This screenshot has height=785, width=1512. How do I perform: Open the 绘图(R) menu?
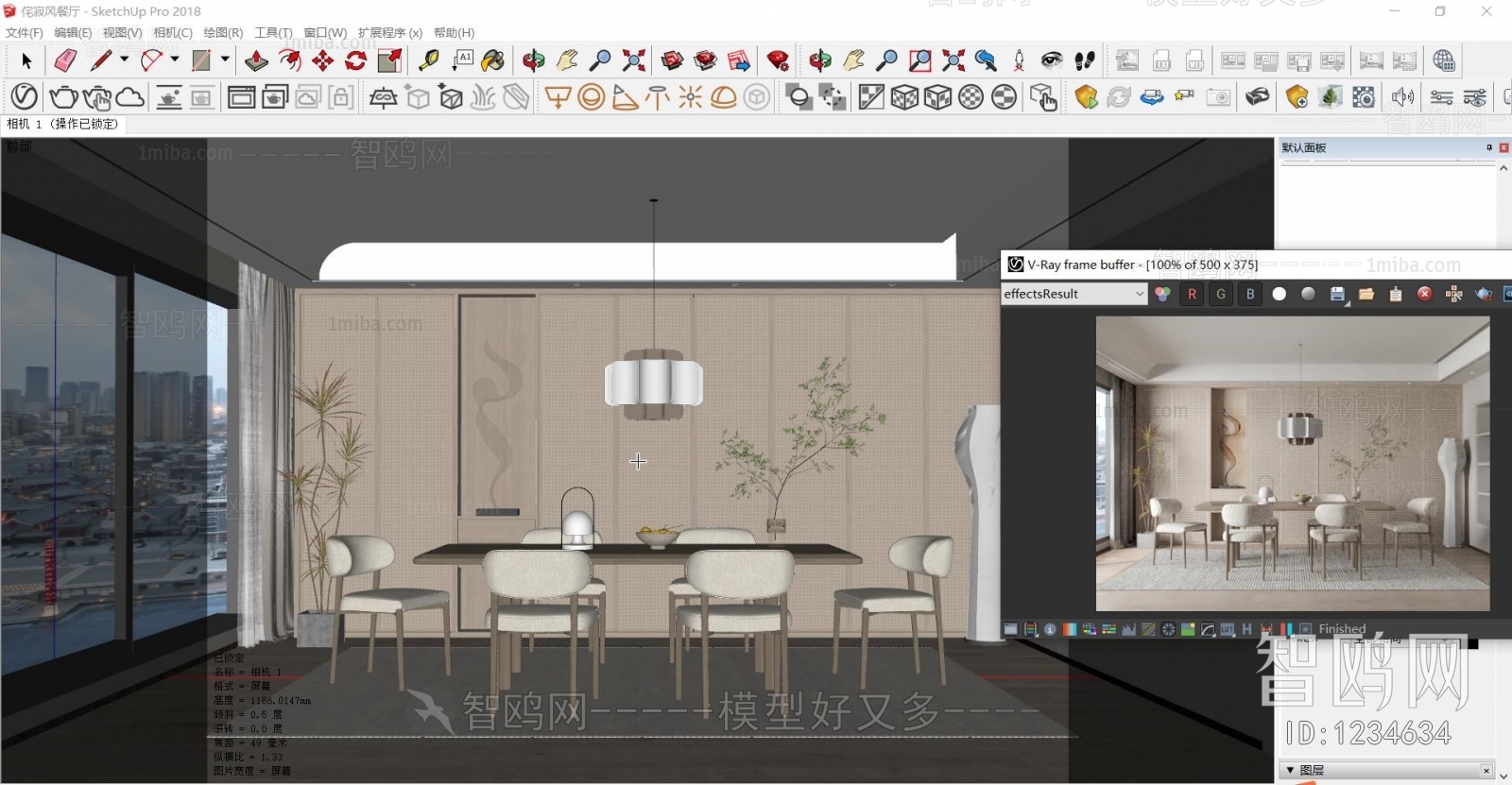pyautogui.click(x=223, y=33)
